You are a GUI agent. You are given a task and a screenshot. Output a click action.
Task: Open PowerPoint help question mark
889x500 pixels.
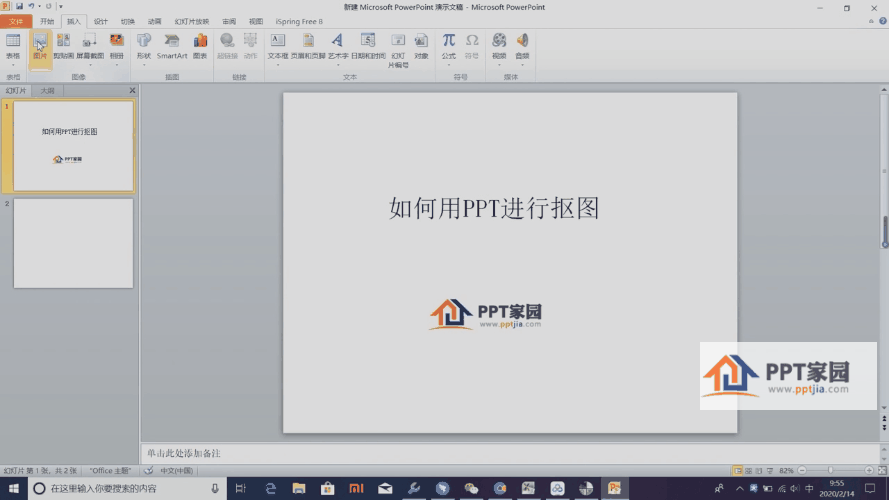[883, 21]
